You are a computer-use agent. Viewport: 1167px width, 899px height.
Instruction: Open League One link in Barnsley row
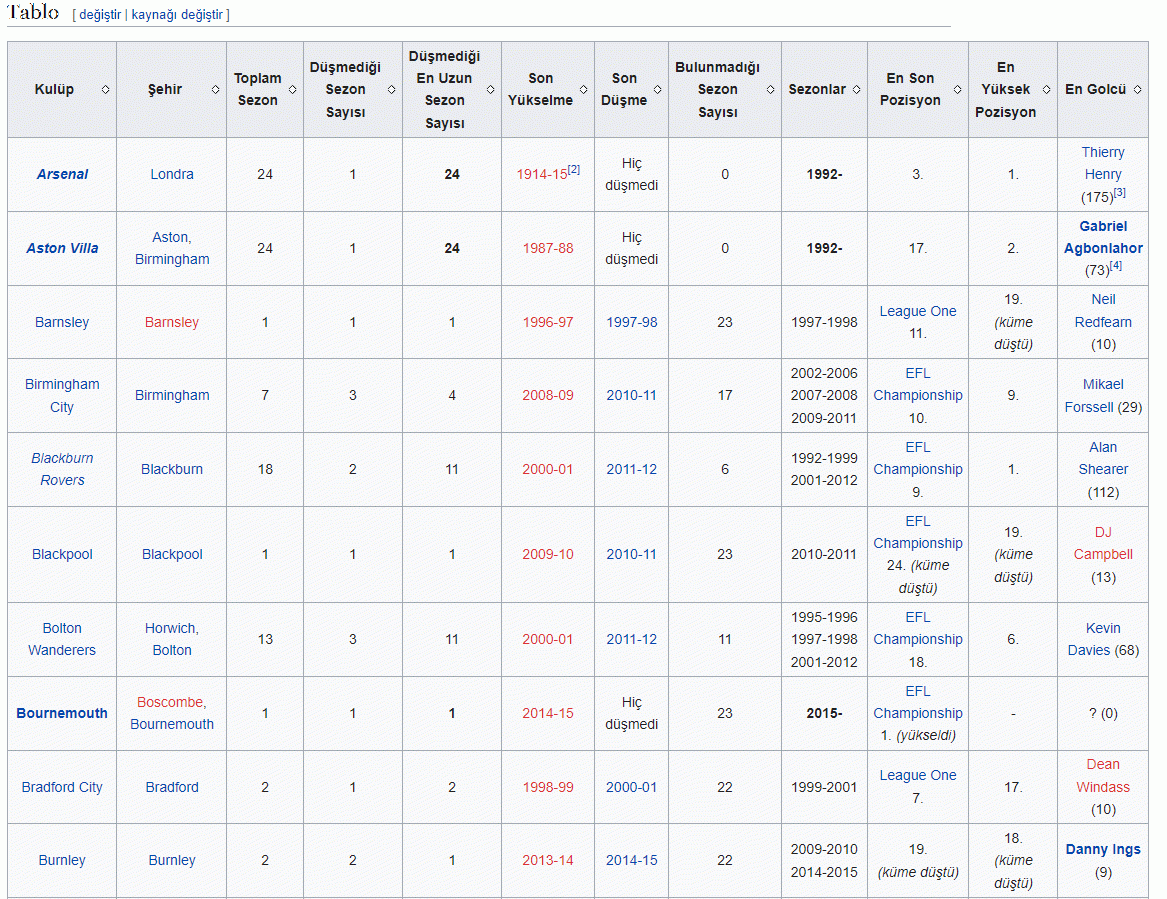click(x=917, y=311)
